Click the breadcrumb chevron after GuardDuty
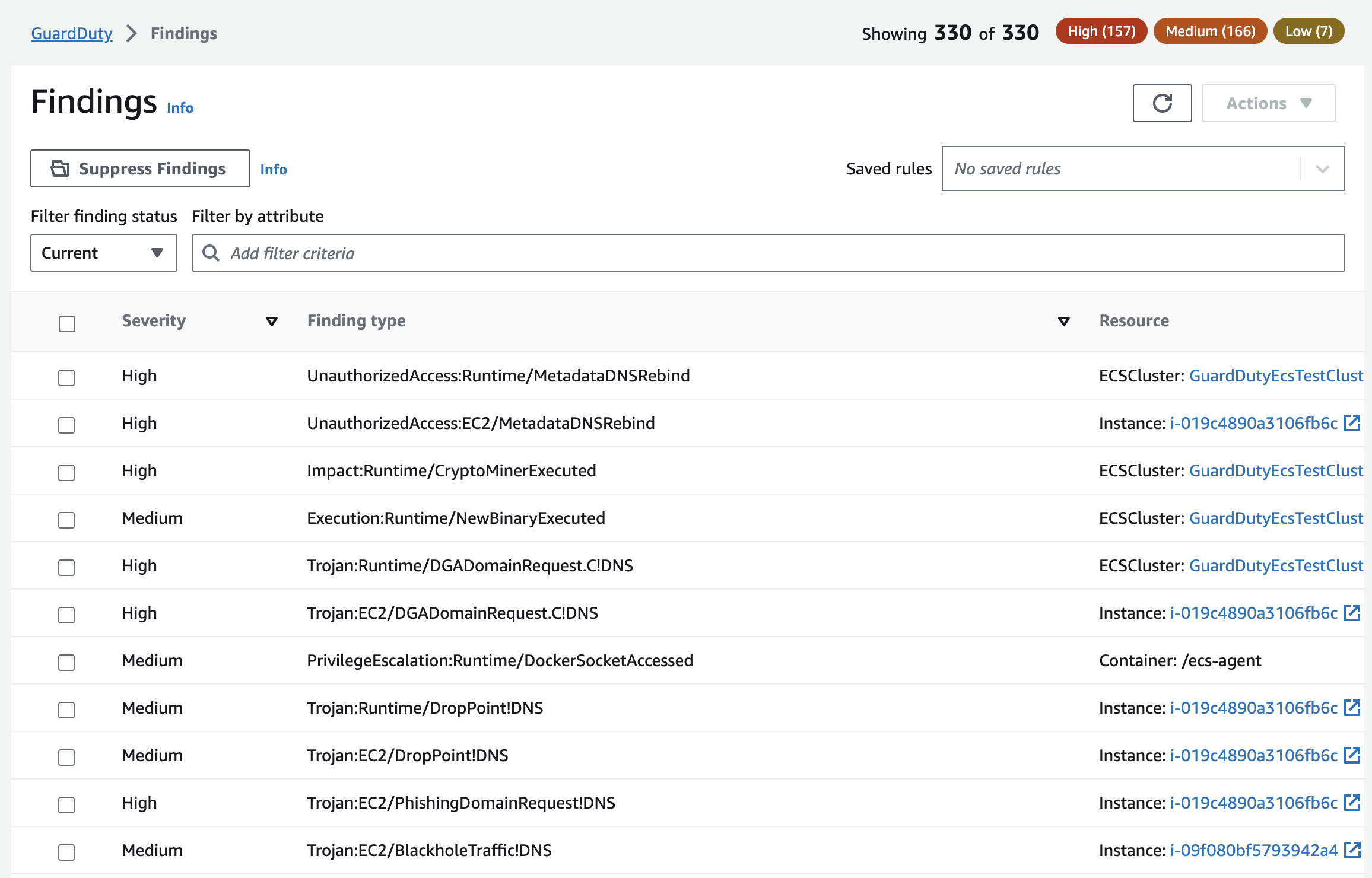1372x878 pixels. pos(132,33)
